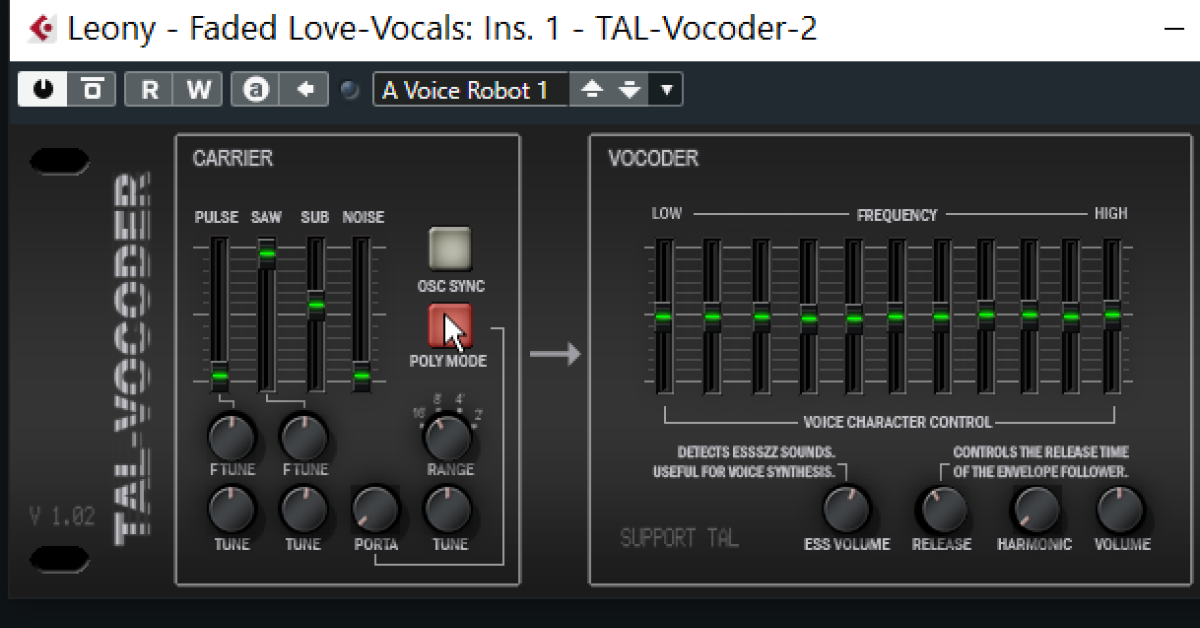1200x628 pixels.
Task: Click the vocoder VOLUME knob
Action: click(x=1120, y=510)
